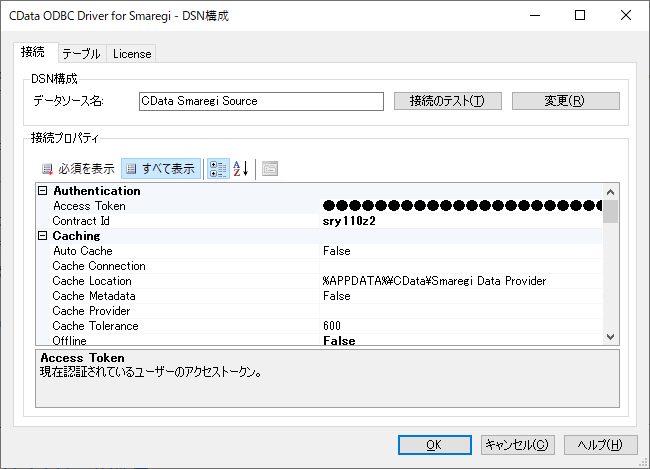This screenshot has width=650, height=469.
Task: Click the property grid scroll-up arrow
Action: click(x=610, y=192)
